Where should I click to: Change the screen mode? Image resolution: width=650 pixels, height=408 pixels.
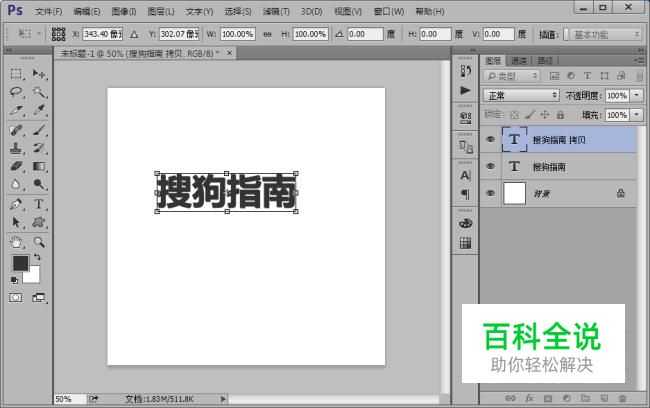39,298
